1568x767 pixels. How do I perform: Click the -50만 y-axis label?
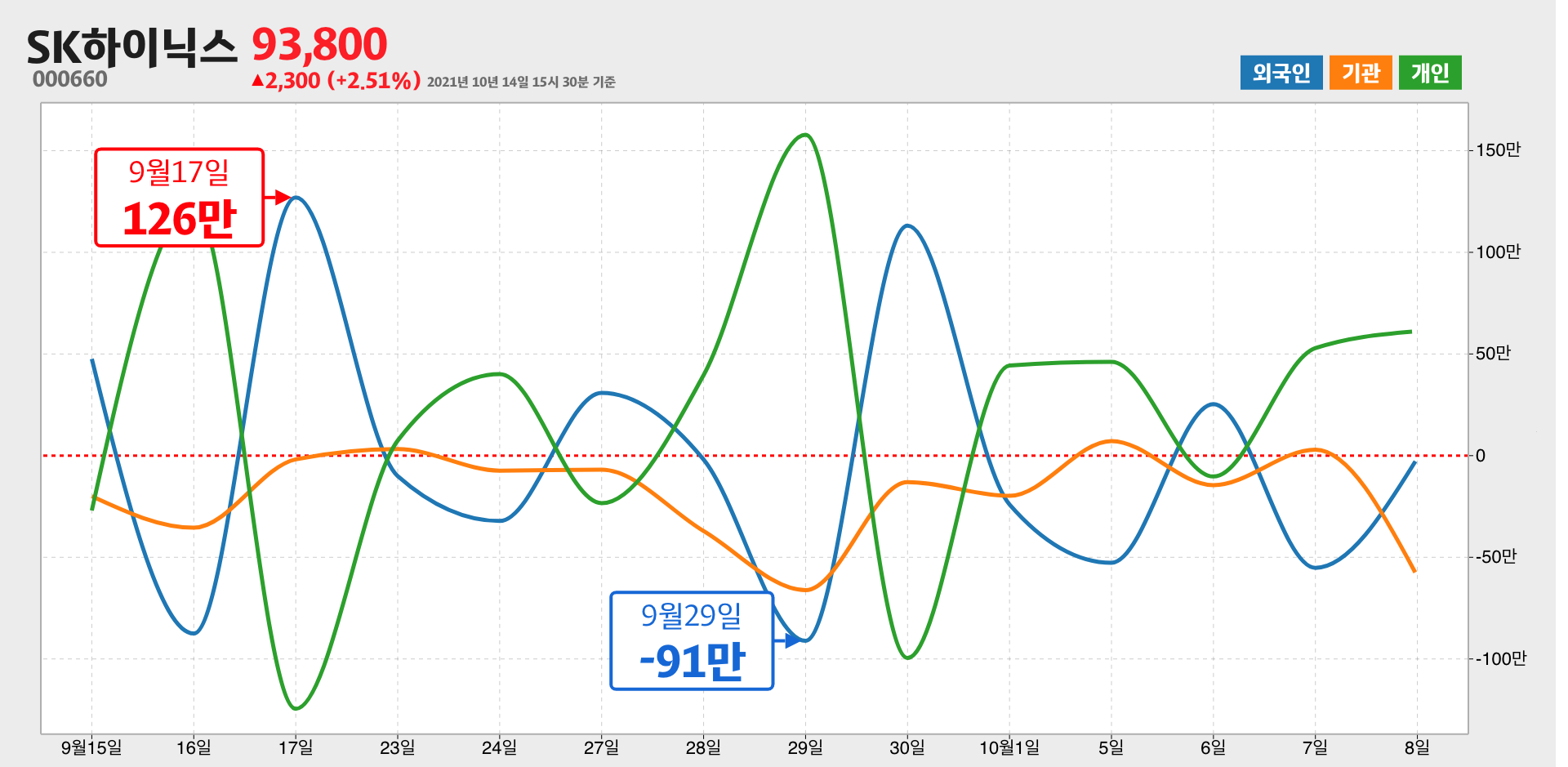(x=1495, y=557)
